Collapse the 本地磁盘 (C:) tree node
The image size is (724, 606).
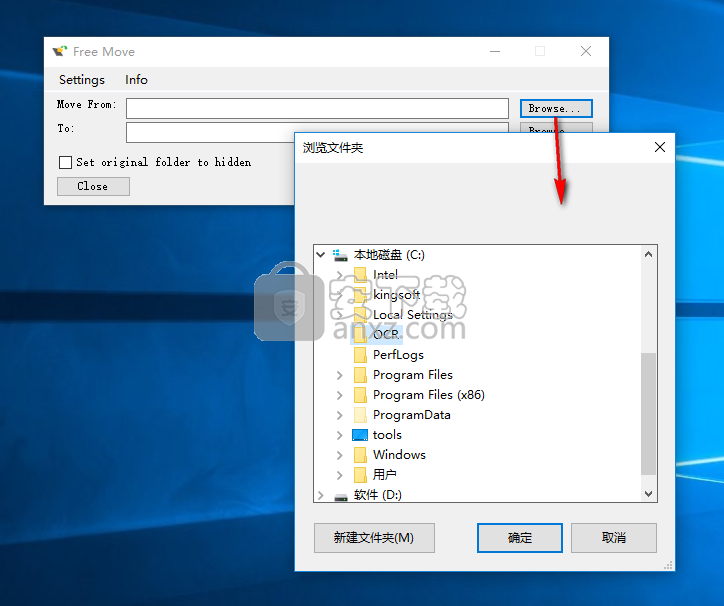point(321,255)
